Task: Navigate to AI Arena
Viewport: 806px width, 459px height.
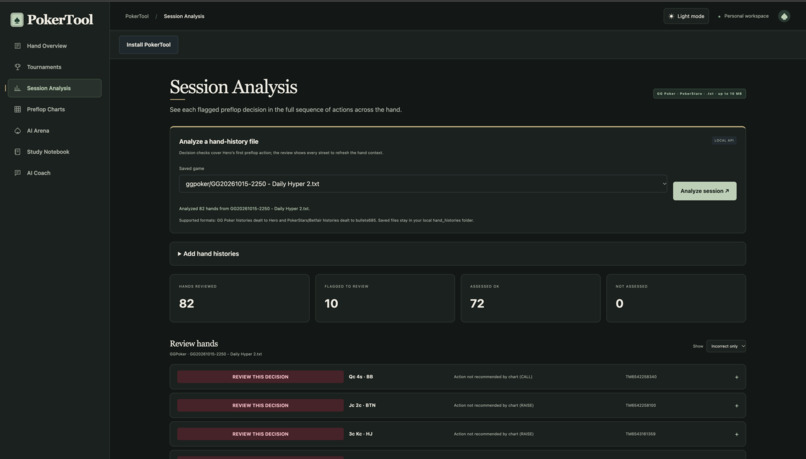Action: point(54,131)
